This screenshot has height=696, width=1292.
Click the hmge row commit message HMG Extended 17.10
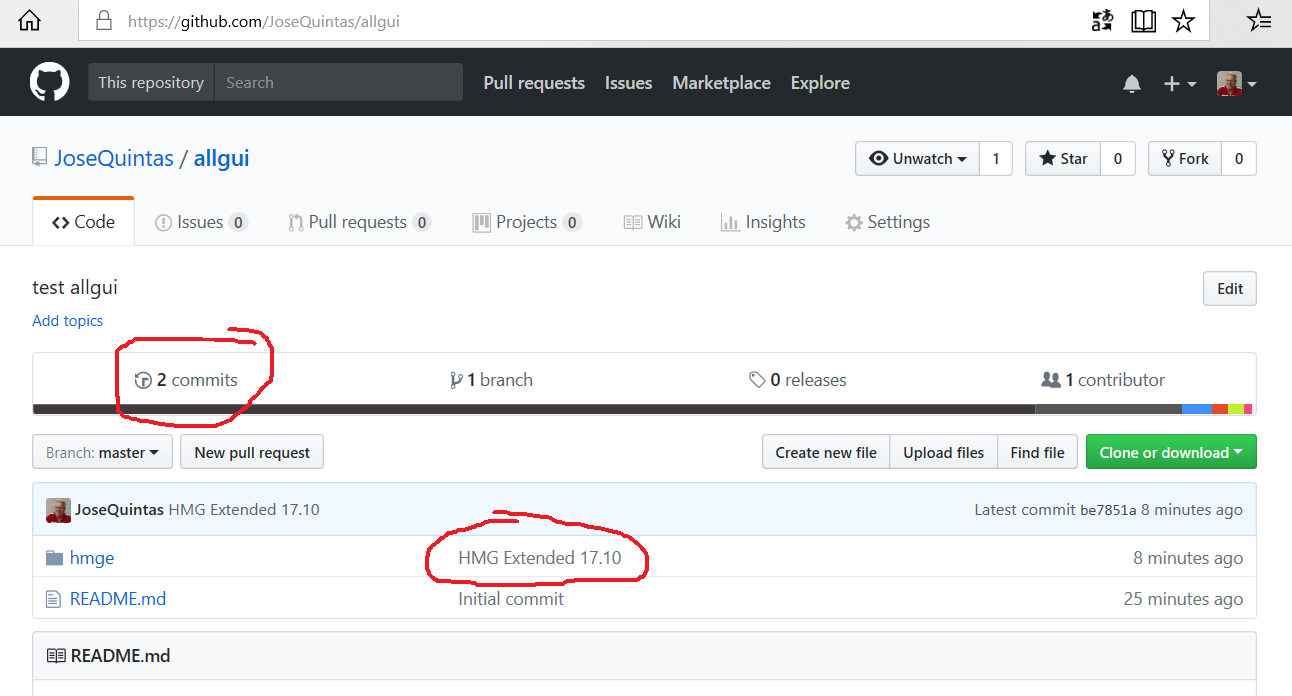(540, 558)
